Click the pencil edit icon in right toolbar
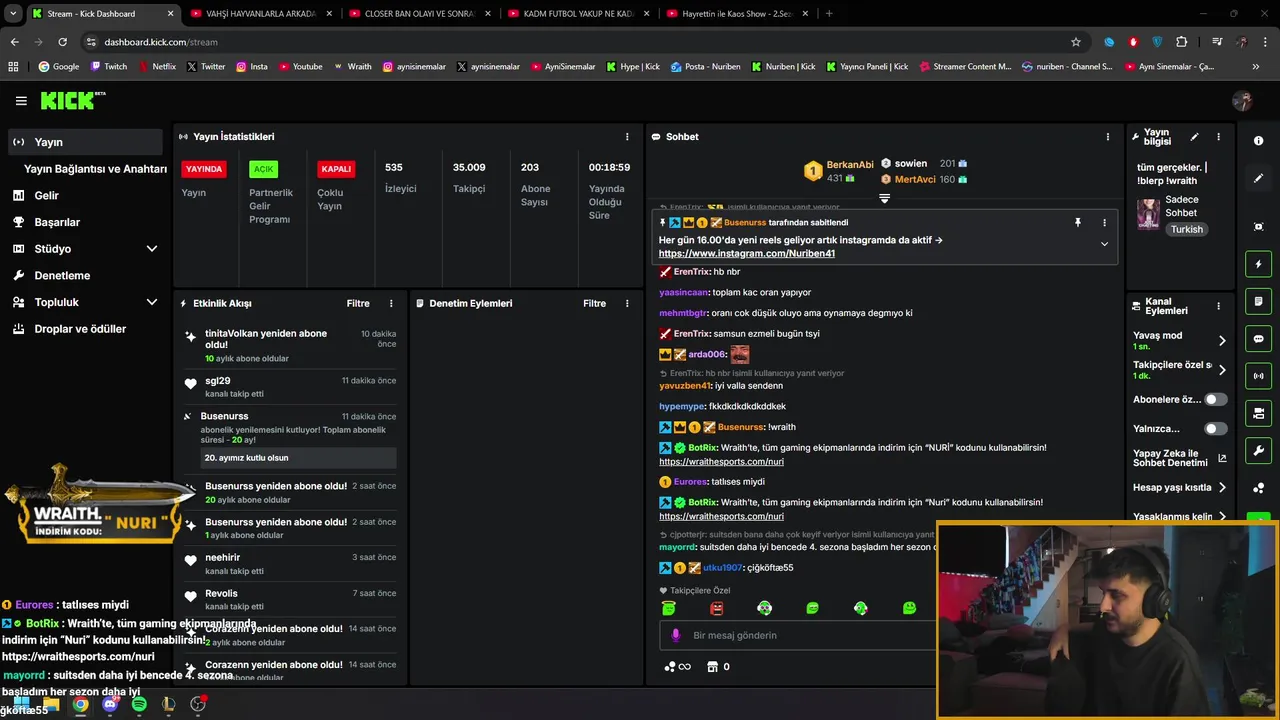Viewport: 1280px width, 720px height. (1258, 178)
